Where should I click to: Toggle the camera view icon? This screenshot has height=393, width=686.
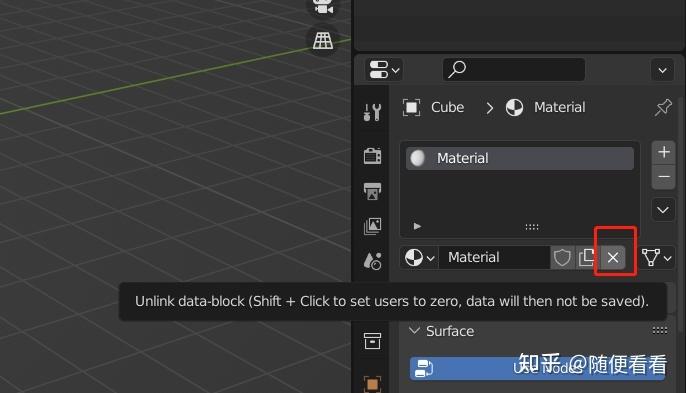[x=323, y=7]
